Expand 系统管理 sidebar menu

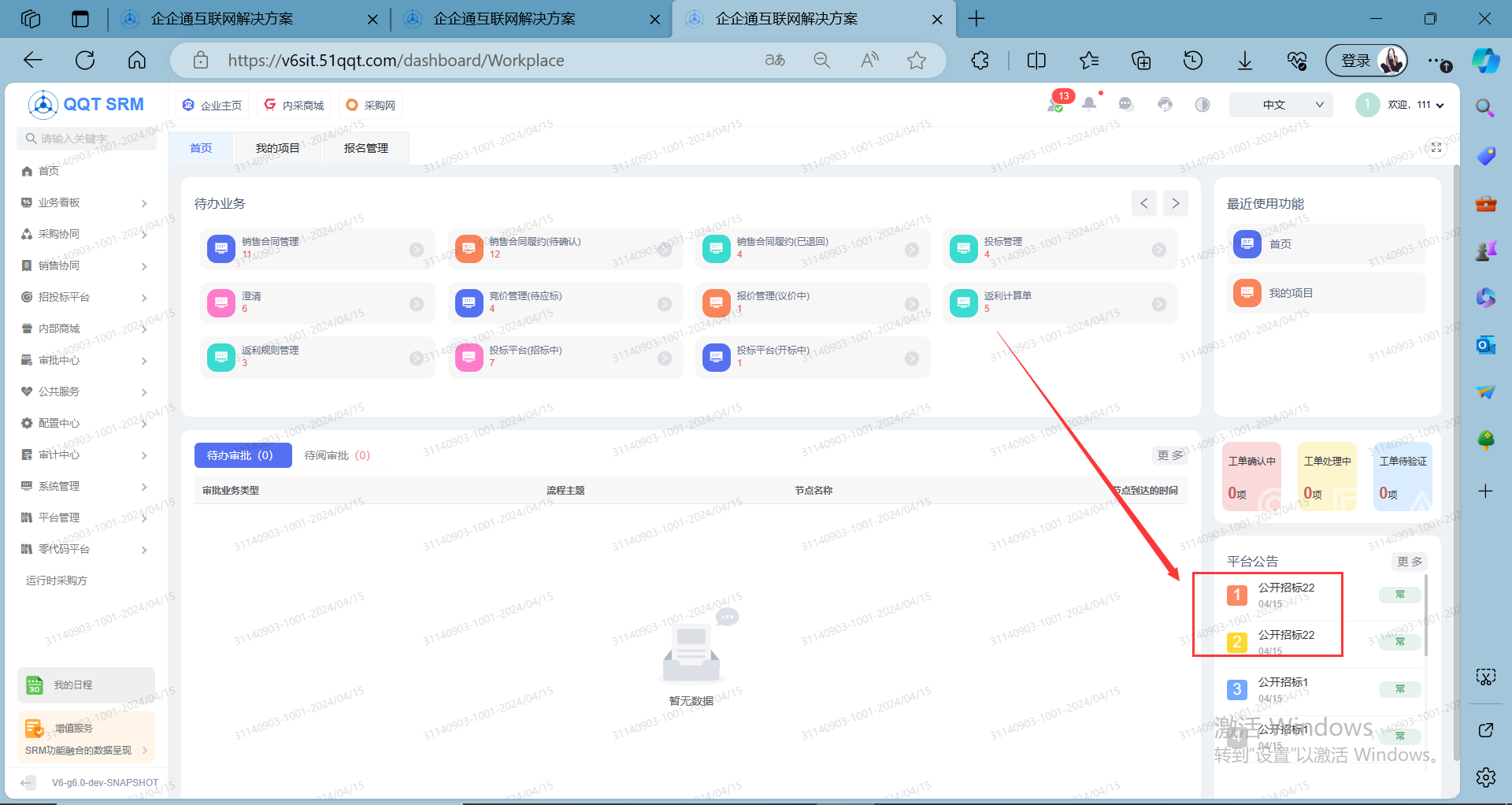pyautogui.click(x=84, y=486)
